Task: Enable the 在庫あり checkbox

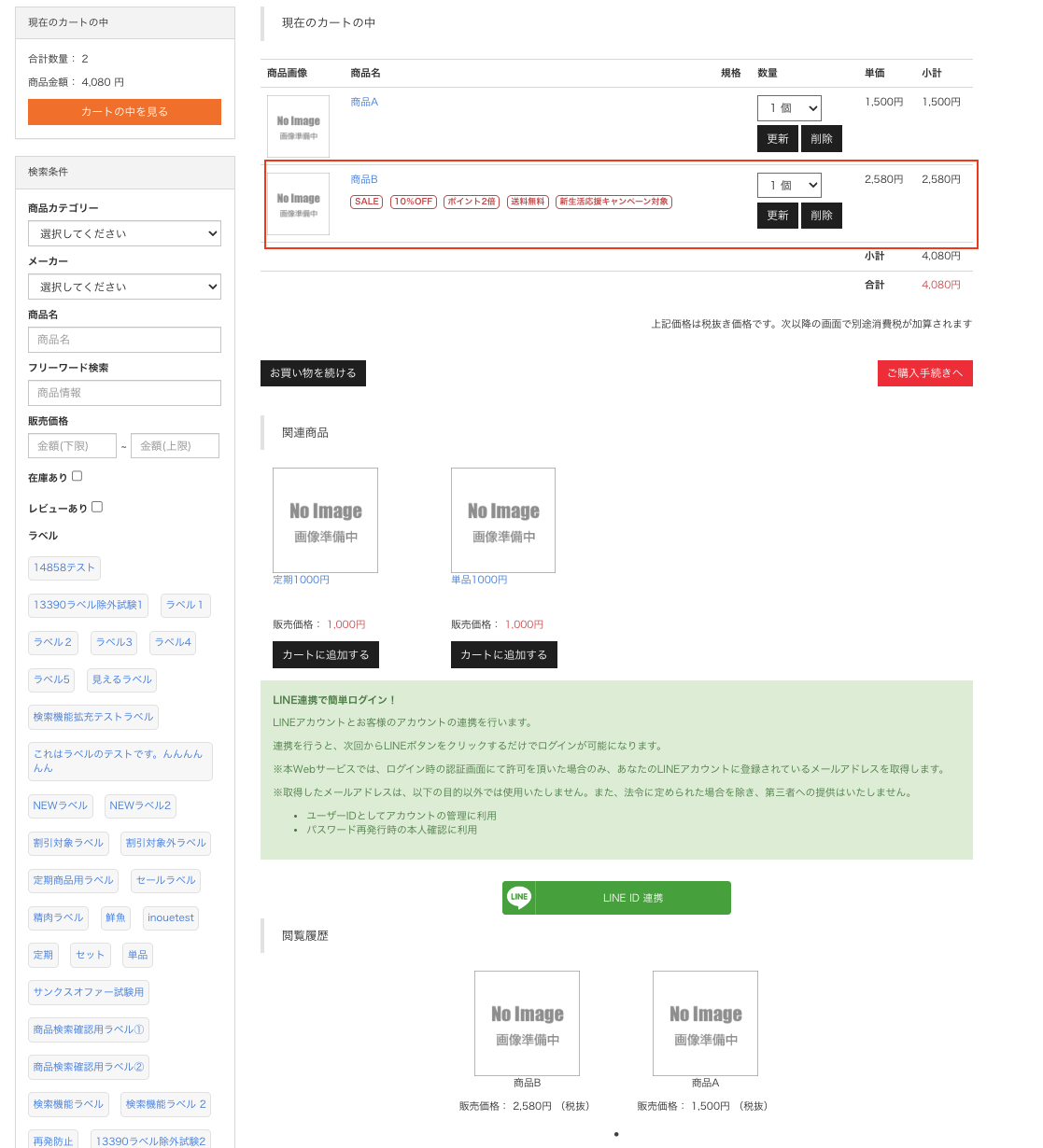Action: 78,476
